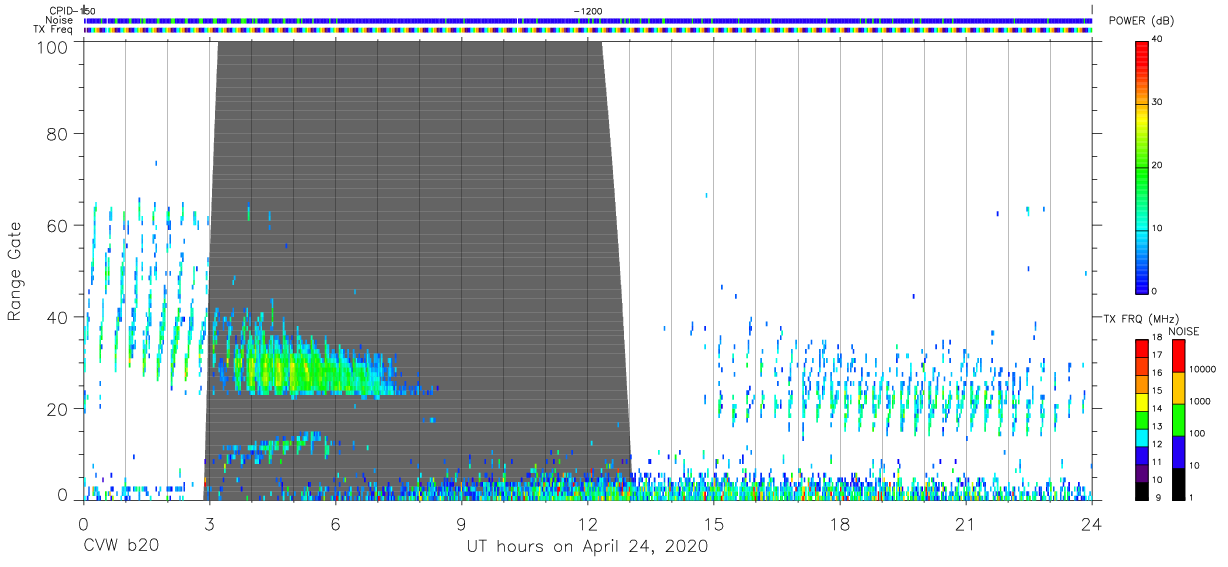Click the x-axis tick label 24
Screen dimensions: 1228x567
pos(1092,523)
